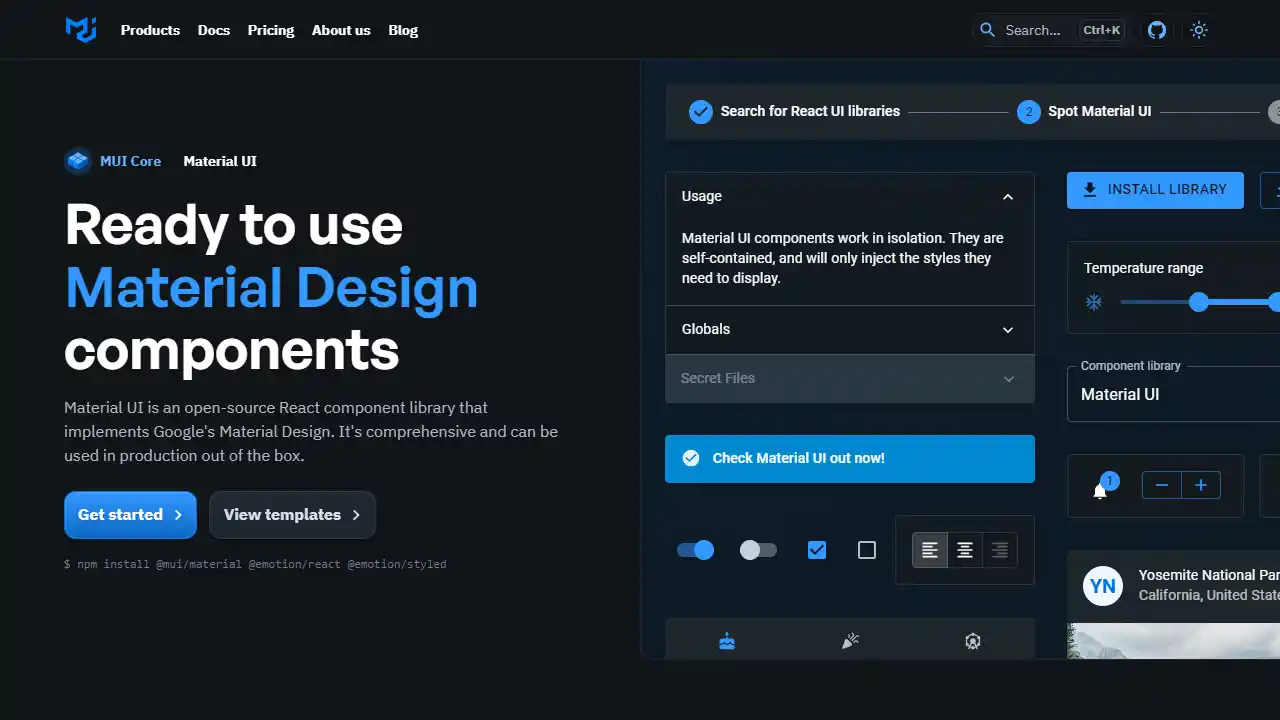
Task: Click the Spot Material UI step label
Action: pyautogui.click(x=1099, y=111)
